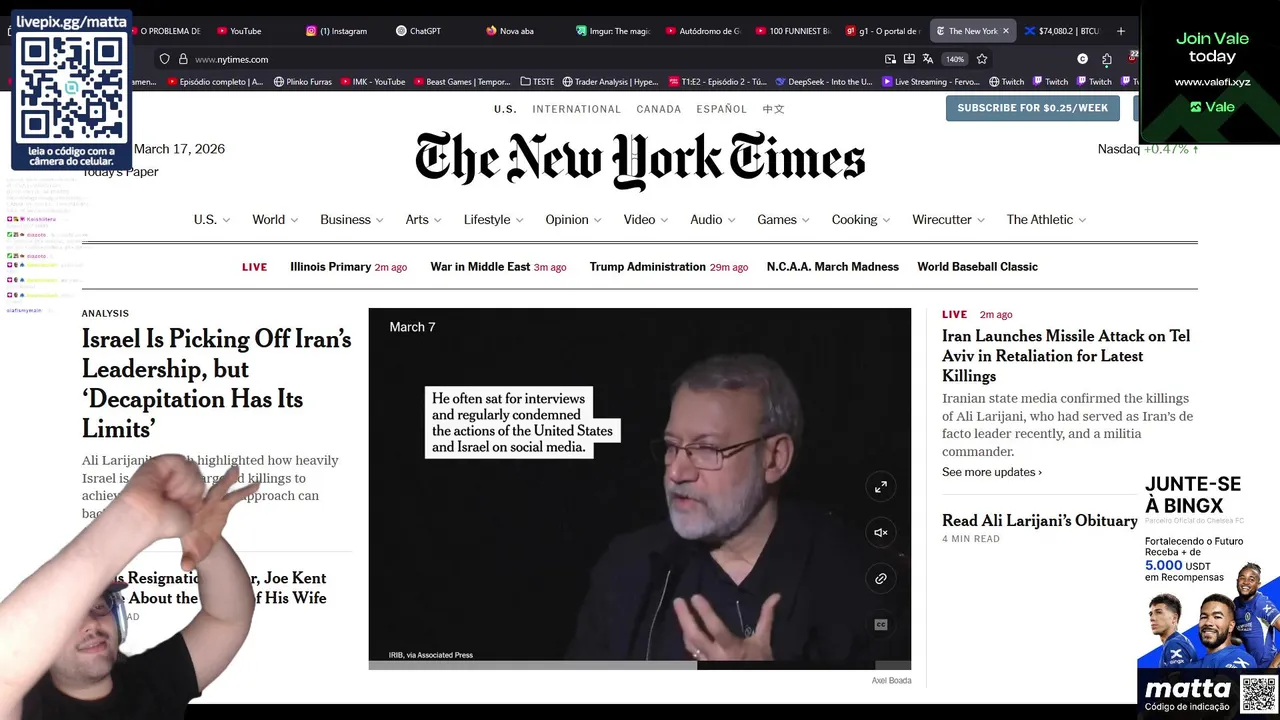Switch to the BTCUSD price tab
Screen dimensions: 1280x720
click(1062, 31)
